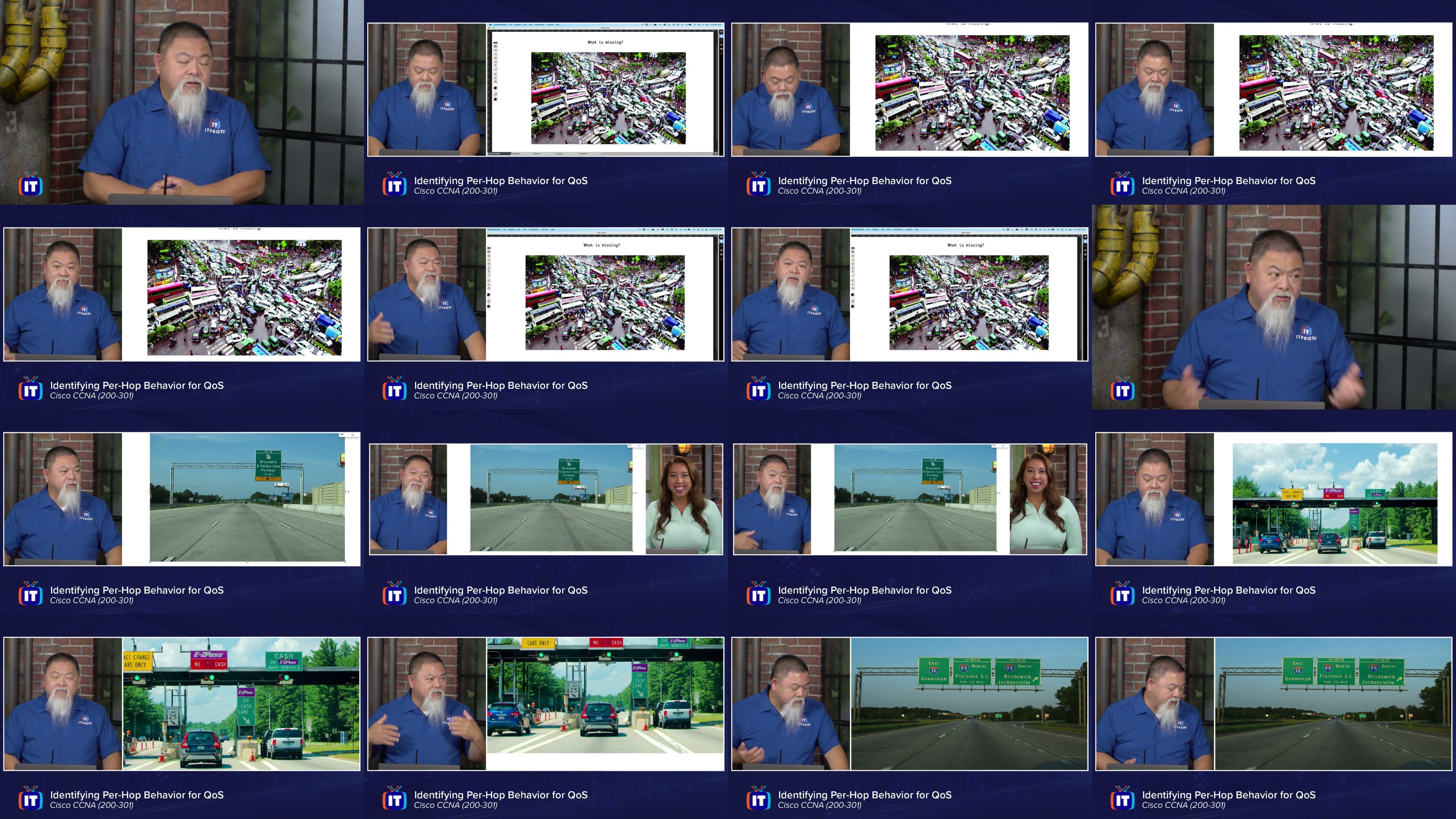Screen dimensions: 1456x819
Task: Open Libraries menu in top-row SimpleDiagrams frame
Action: pos(550,25)
